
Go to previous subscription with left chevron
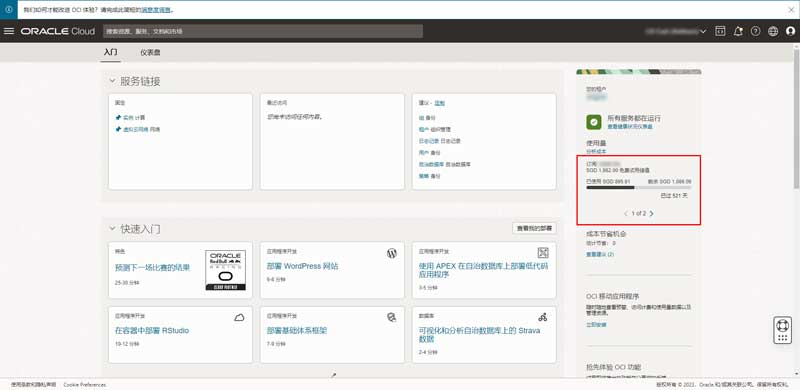(x=626, y=213)
